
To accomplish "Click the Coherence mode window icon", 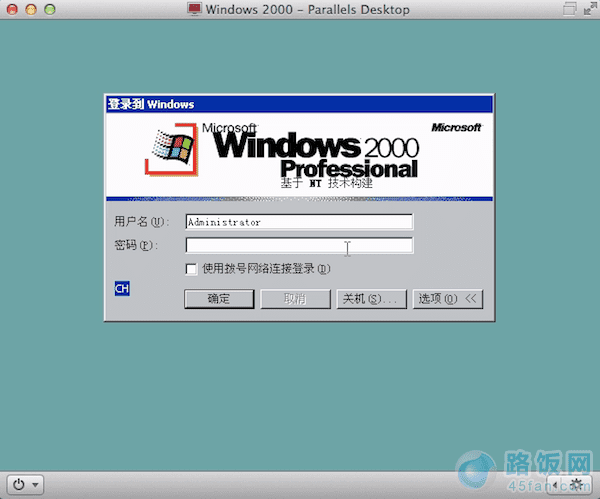I will coord(569,8).
